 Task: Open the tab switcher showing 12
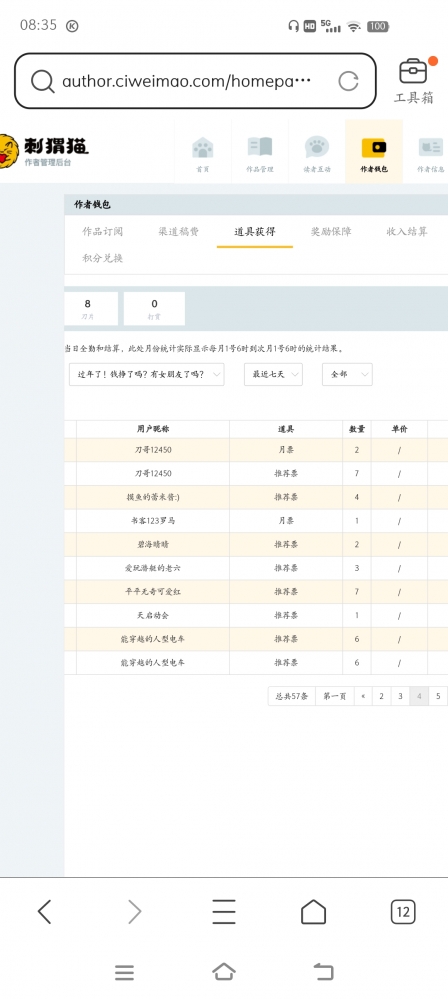tap(403, 912)
